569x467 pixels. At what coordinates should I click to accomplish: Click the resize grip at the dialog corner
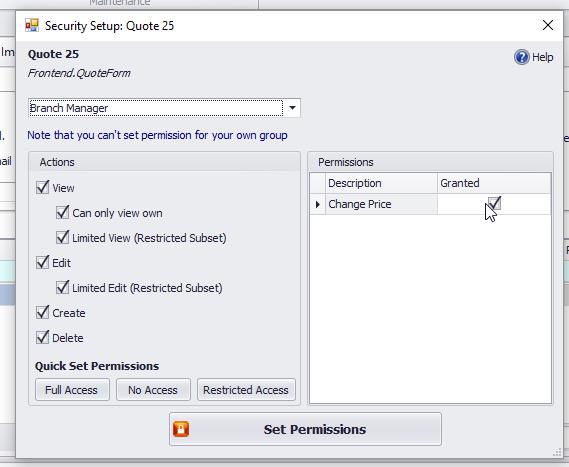pyautogui.click(x=557, y=452)
